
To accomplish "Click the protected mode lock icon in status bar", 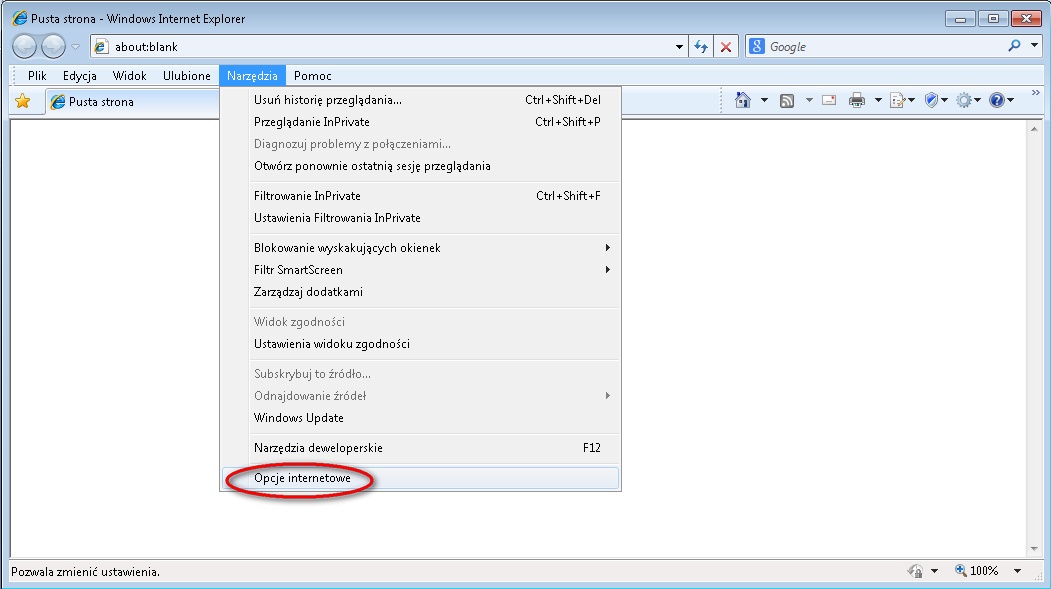I will (x=915, y=571).
